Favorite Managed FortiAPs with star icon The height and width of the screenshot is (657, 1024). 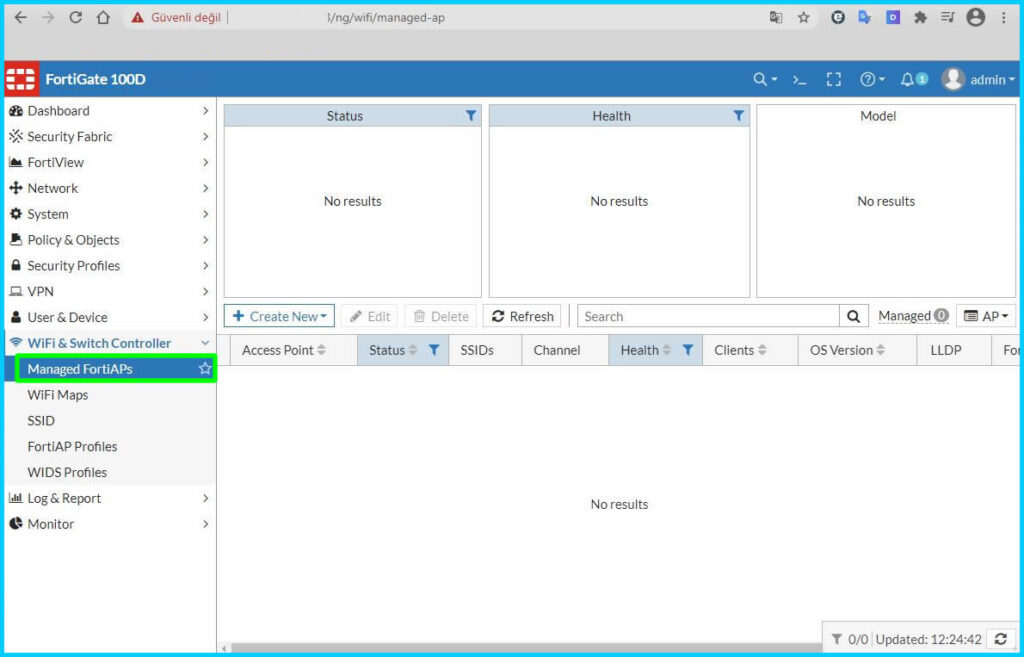205,368
